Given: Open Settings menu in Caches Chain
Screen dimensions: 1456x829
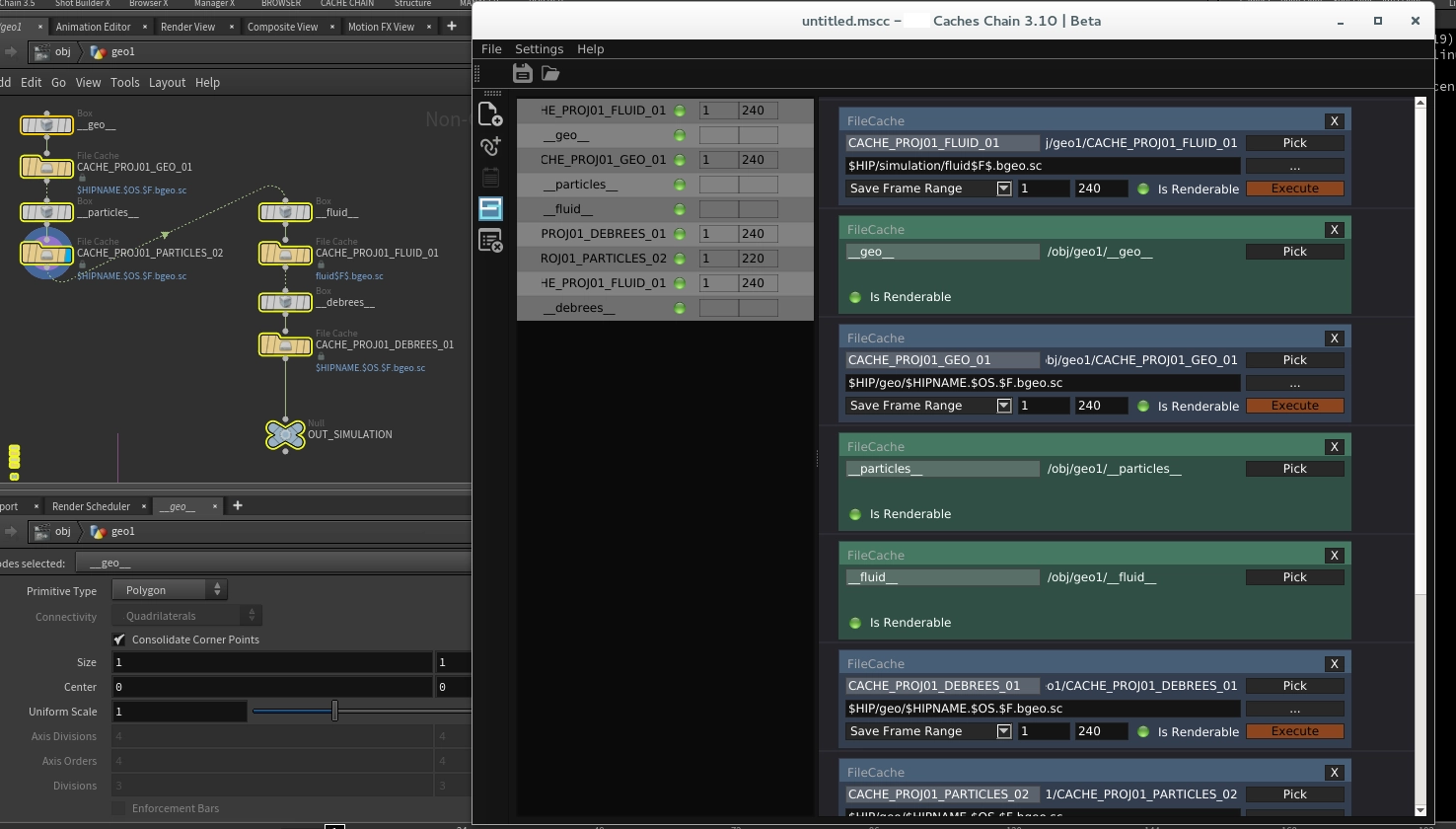Looking at the screenshot, I should (x=539, y=48).
